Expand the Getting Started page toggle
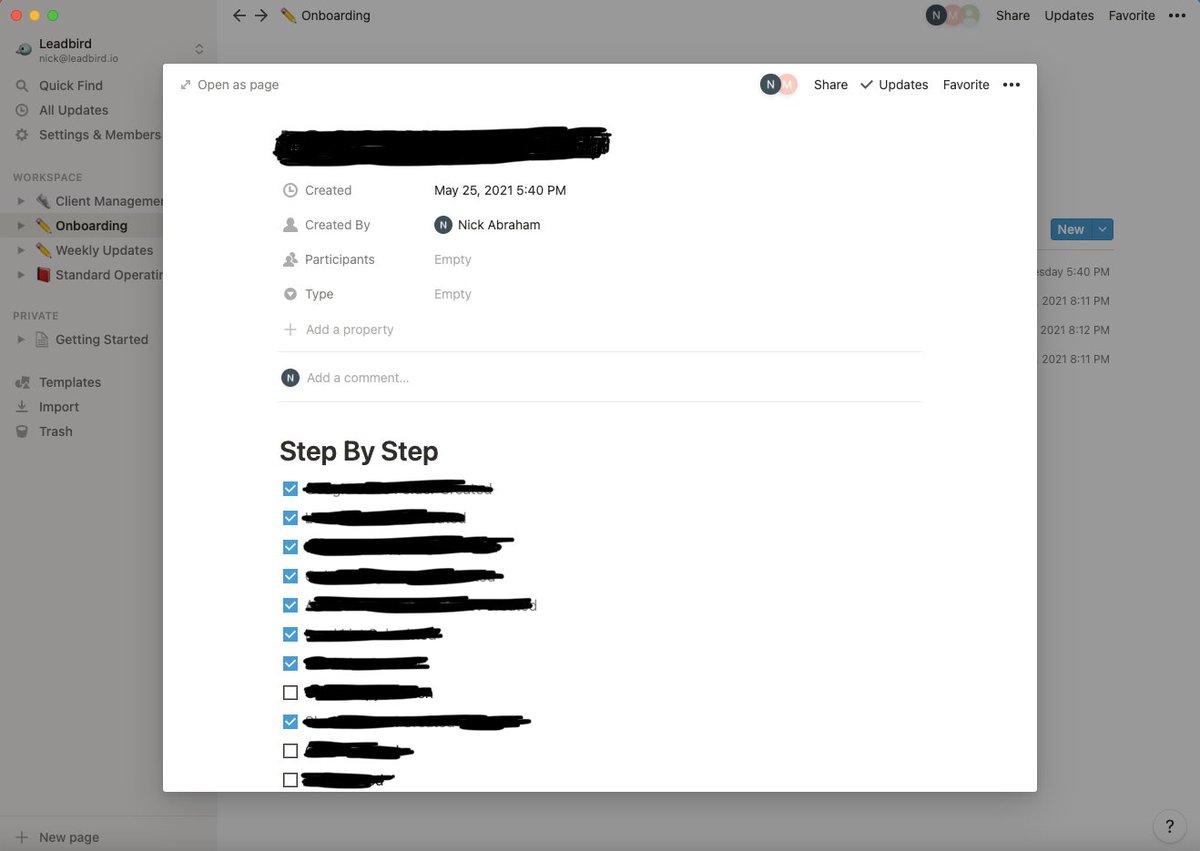The width and height of the screenshot is (1200, 851). coord(21,340)
